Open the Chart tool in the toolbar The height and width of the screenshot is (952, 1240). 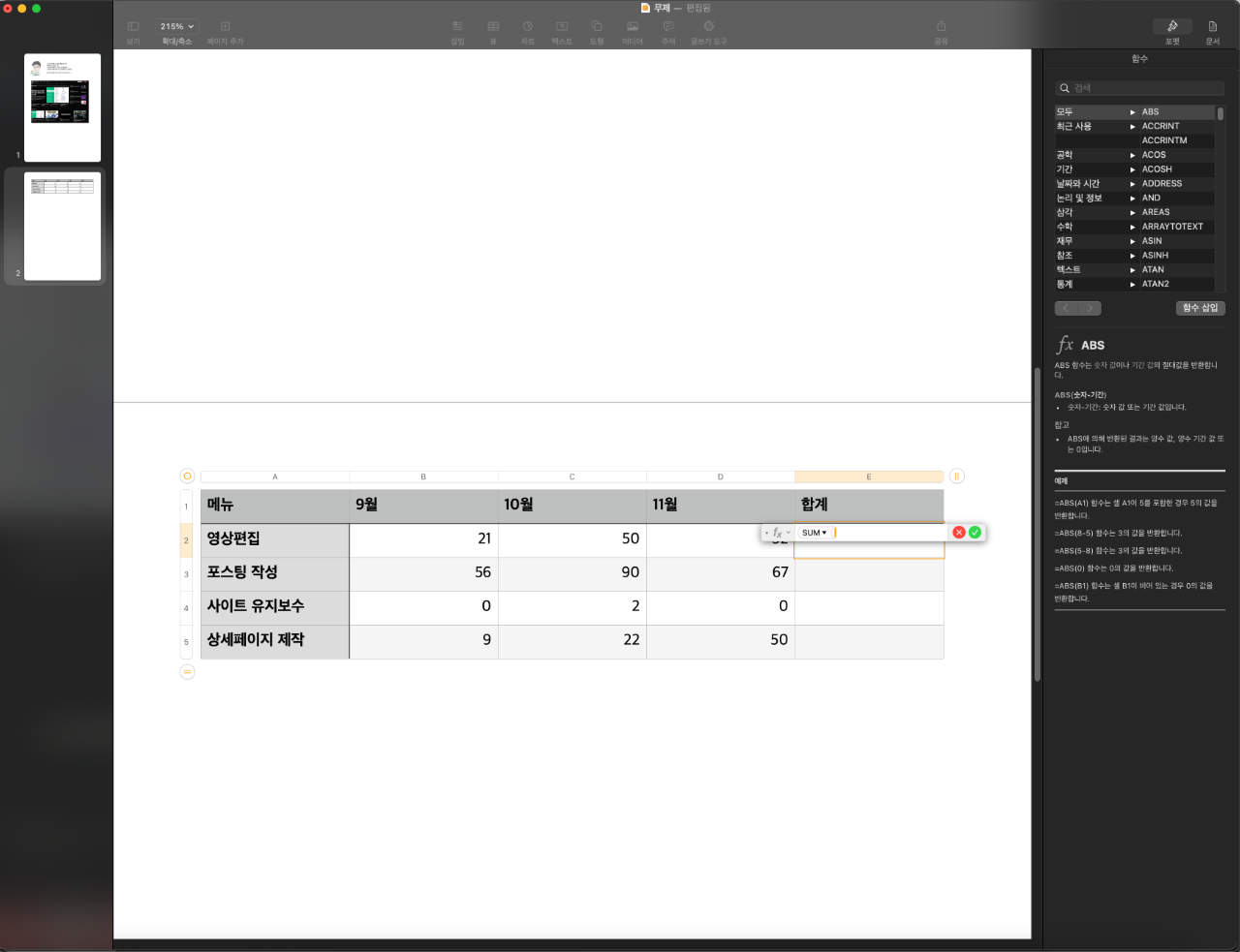pos(527,27)
